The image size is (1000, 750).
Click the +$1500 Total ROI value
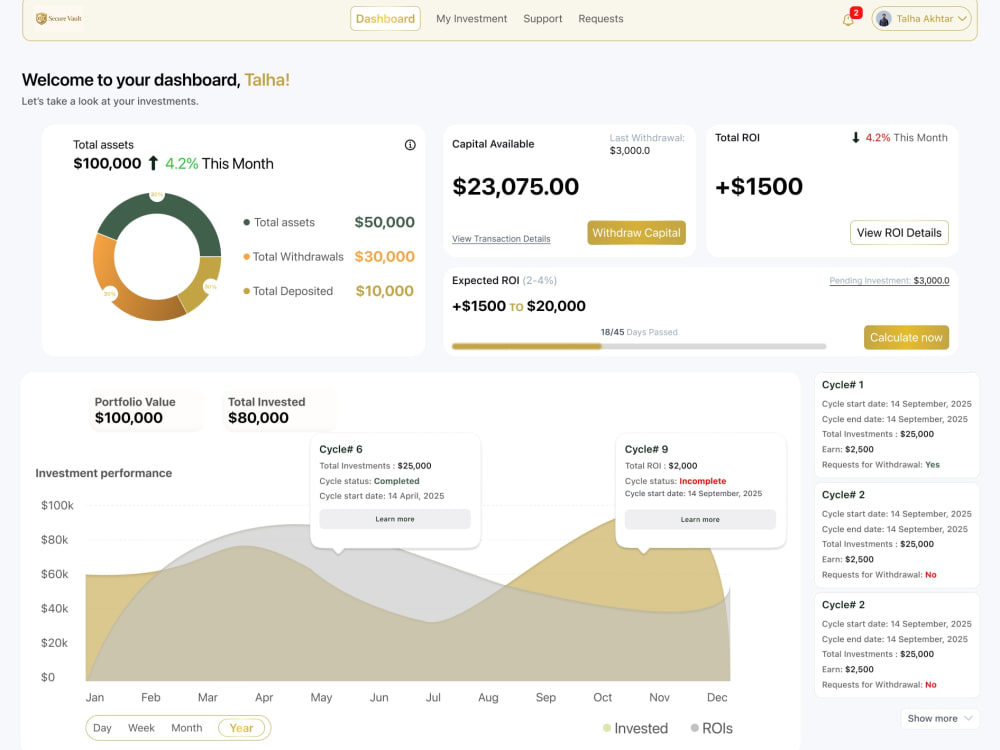click(x=758, y=187)
